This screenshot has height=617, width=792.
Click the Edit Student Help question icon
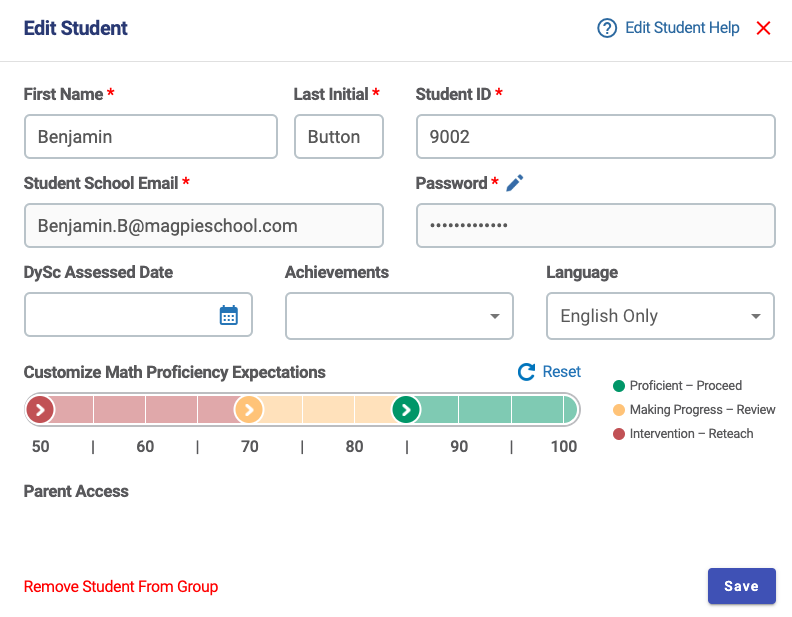point(607,28)
